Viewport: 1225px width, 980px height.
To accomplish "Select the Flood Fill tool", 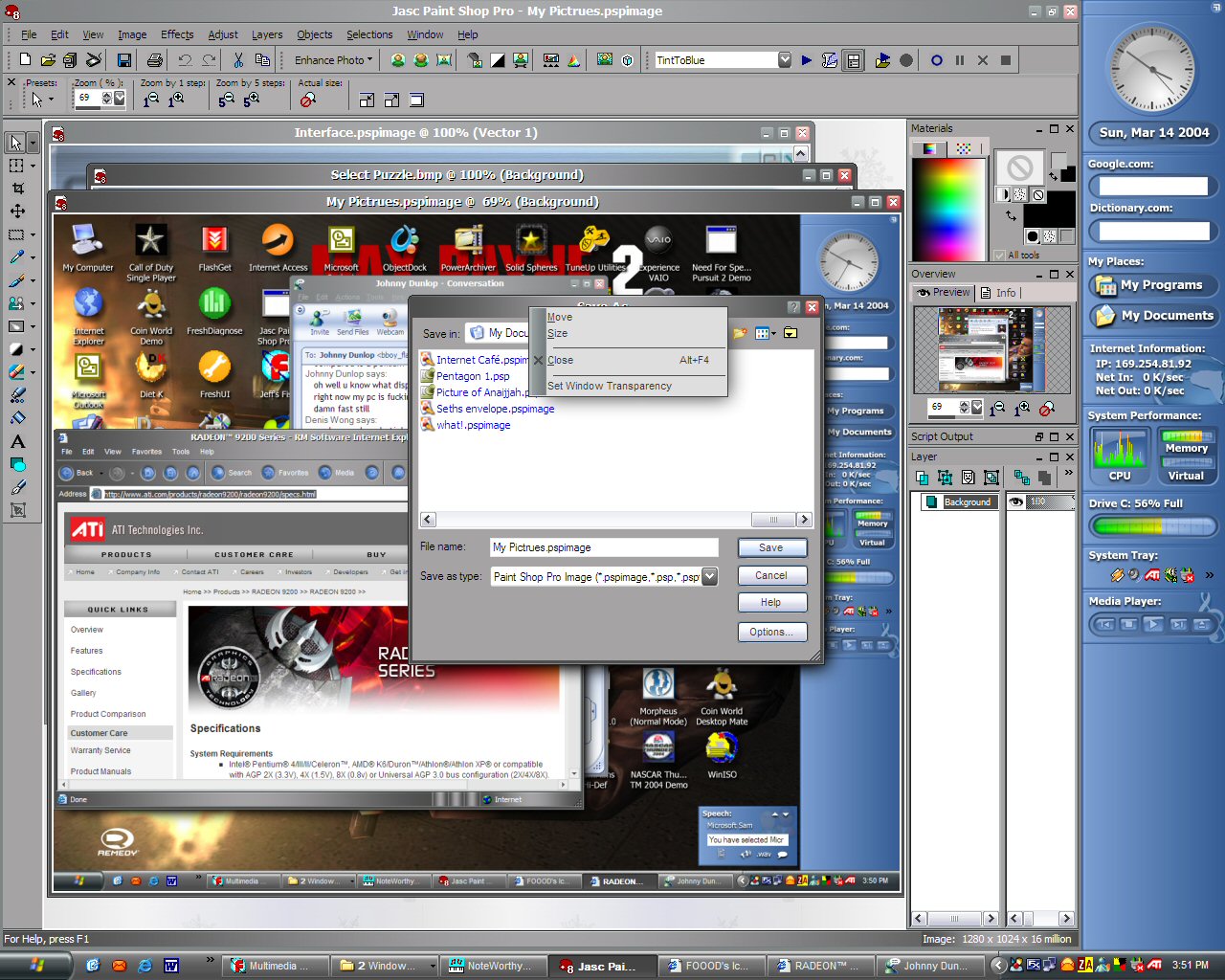I will click(17, 418).
